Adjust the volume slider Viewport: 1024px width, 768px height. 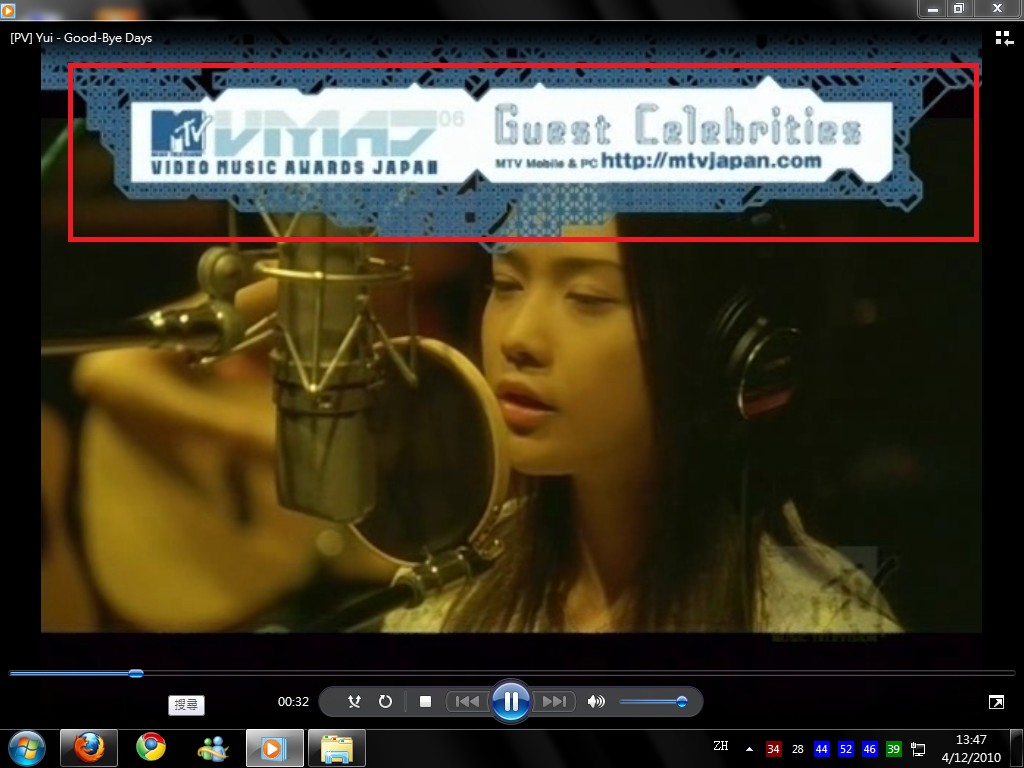pos(653,701)
